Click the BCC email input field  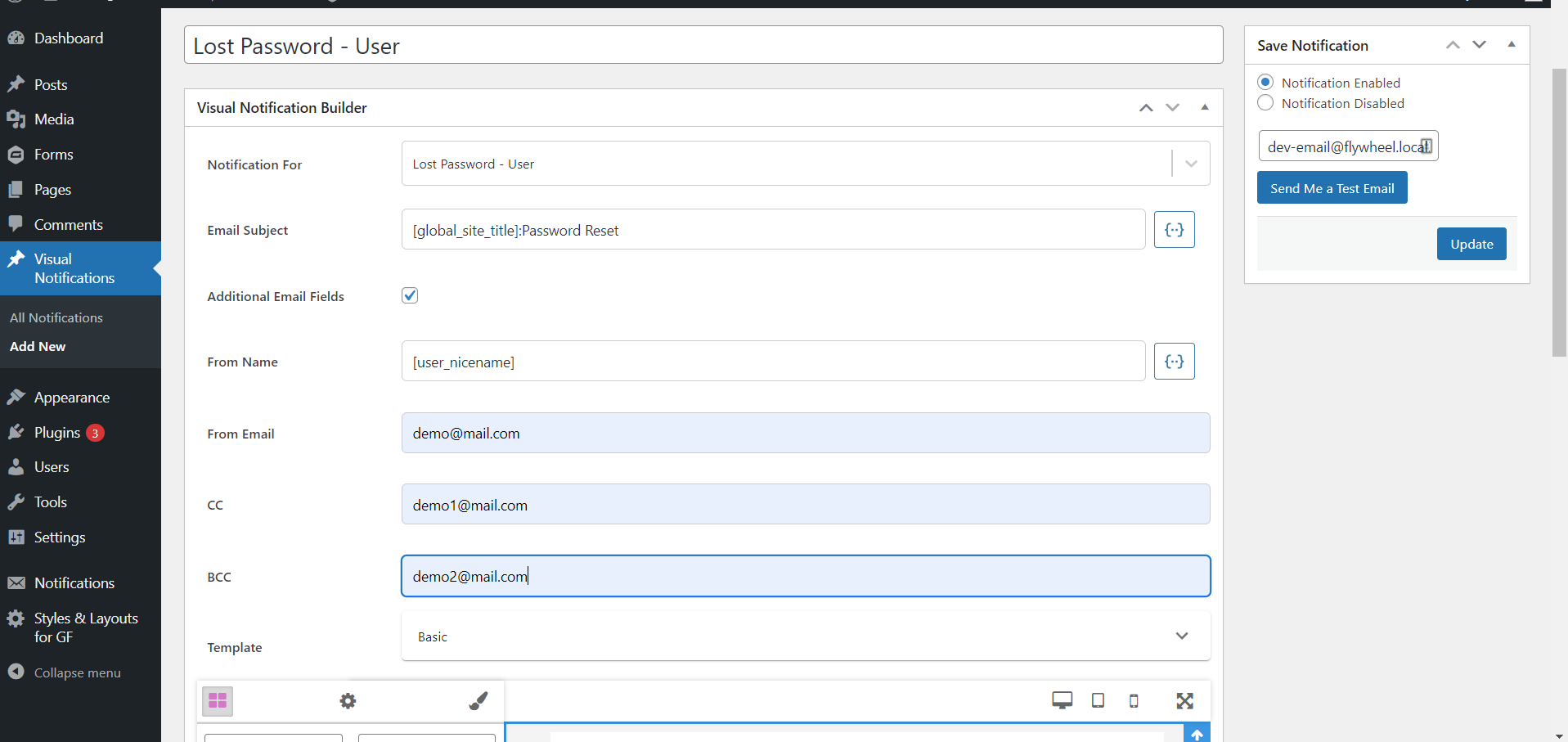coord(806,576)
